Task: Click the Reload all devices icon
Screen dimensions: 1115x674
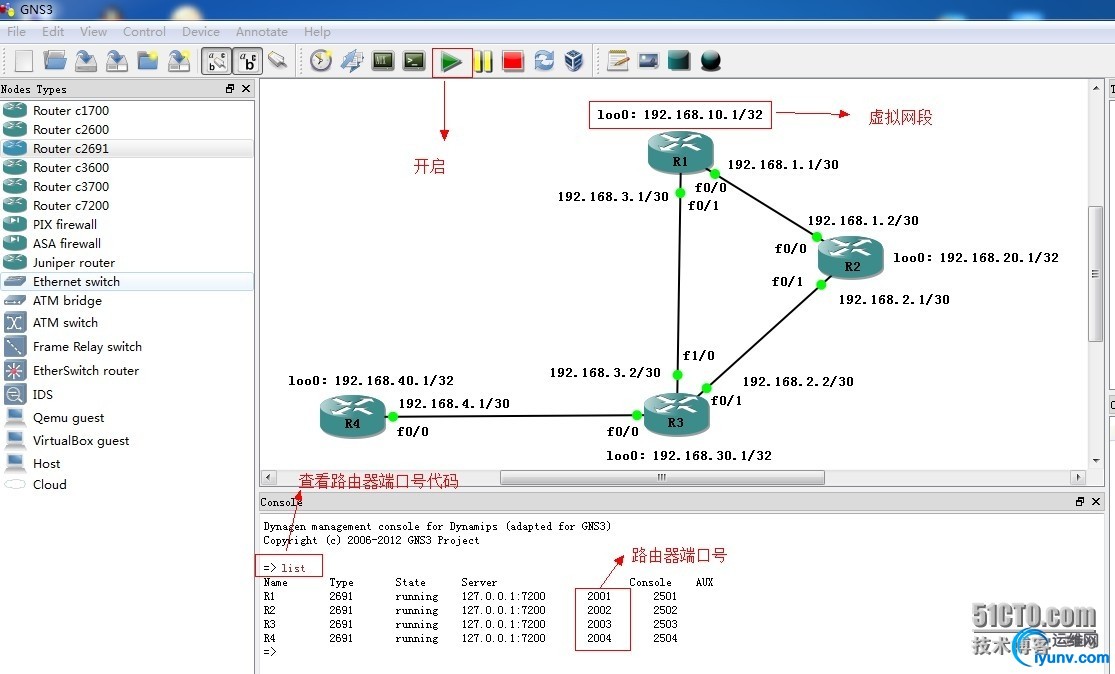Action: [544, 60]
